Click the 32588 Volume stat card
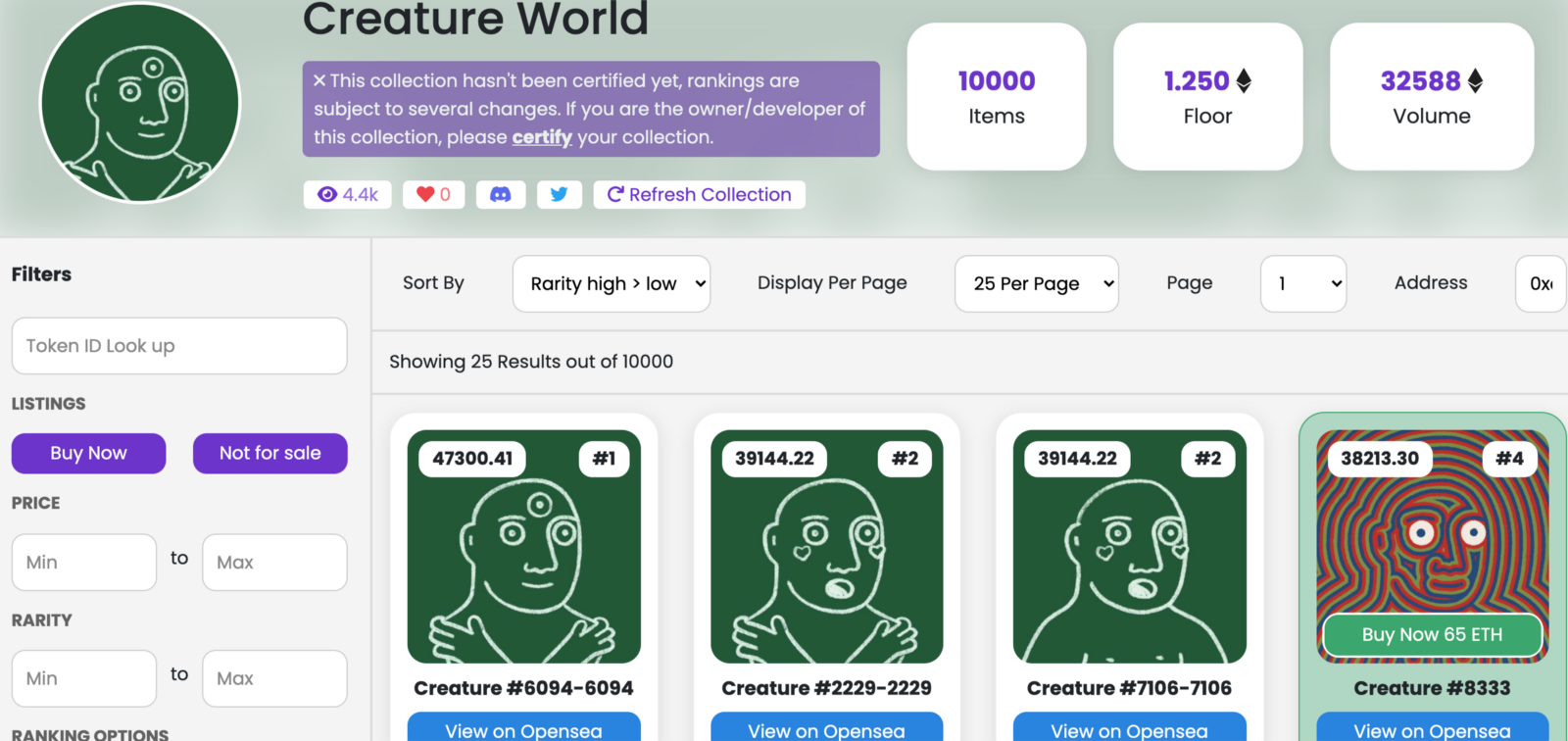Screen dimensions: 1568x741 (x=1432, y=97)
